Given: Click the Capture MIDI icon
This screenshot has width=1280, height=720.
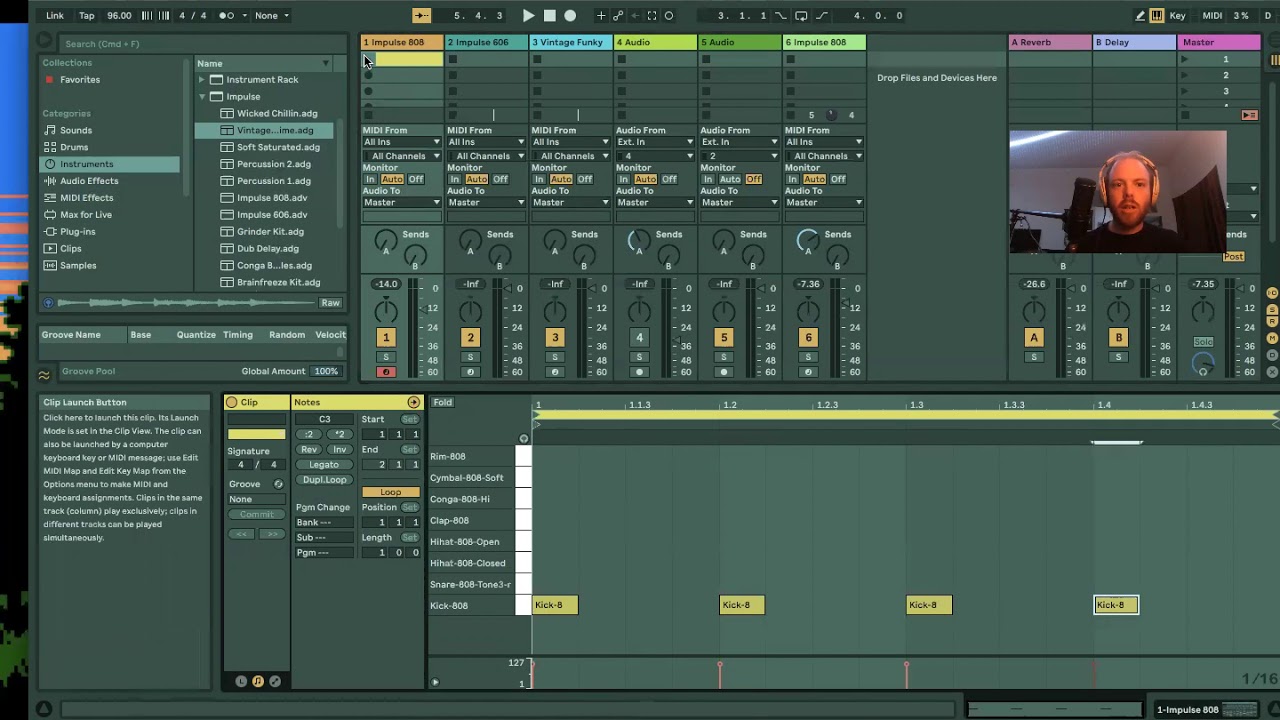Looking at the screenshot, I should coord(652,15).
